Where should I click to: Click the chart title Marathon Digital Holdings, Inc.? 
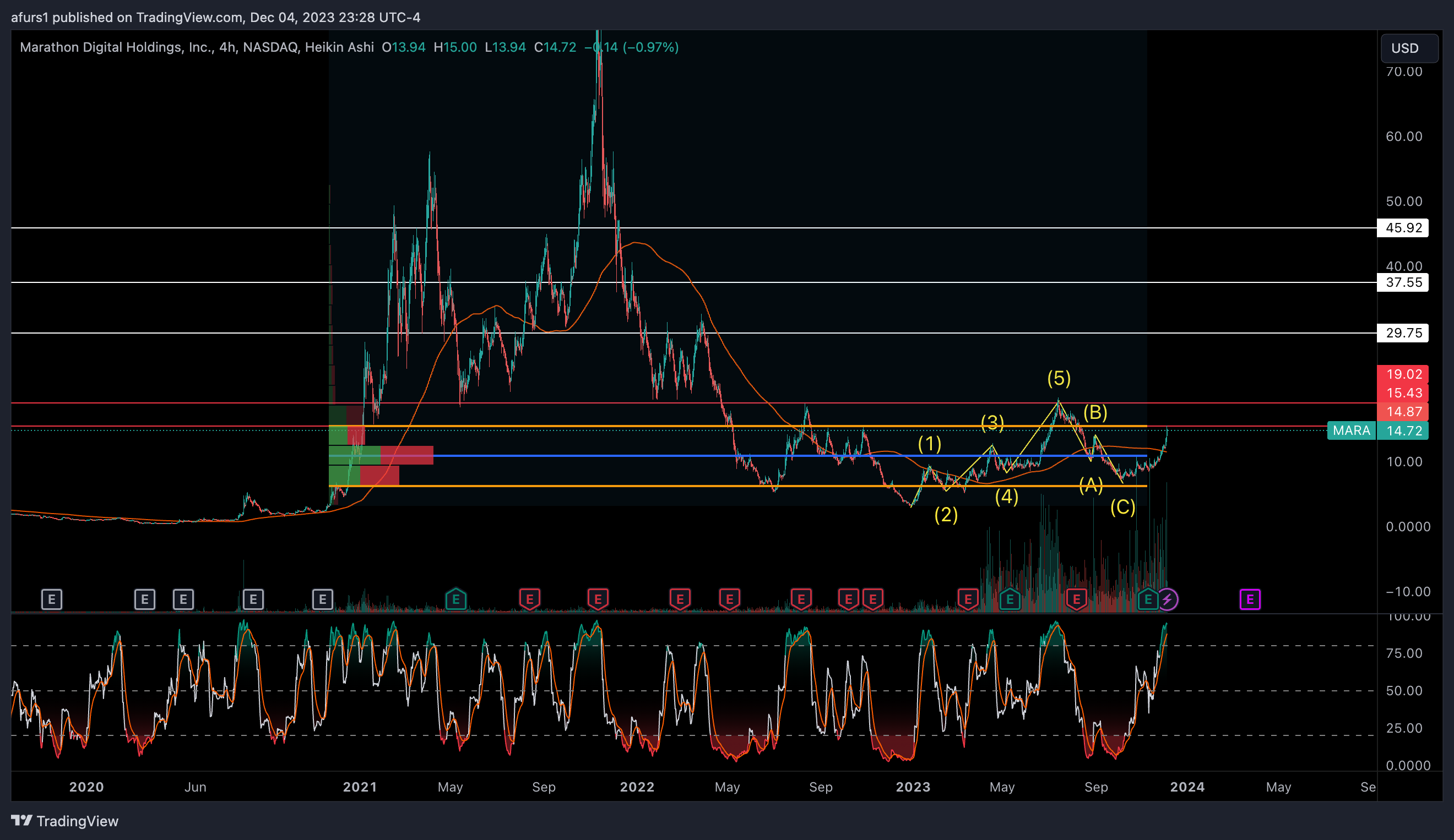pyautogui.click(x=117, y=47)
